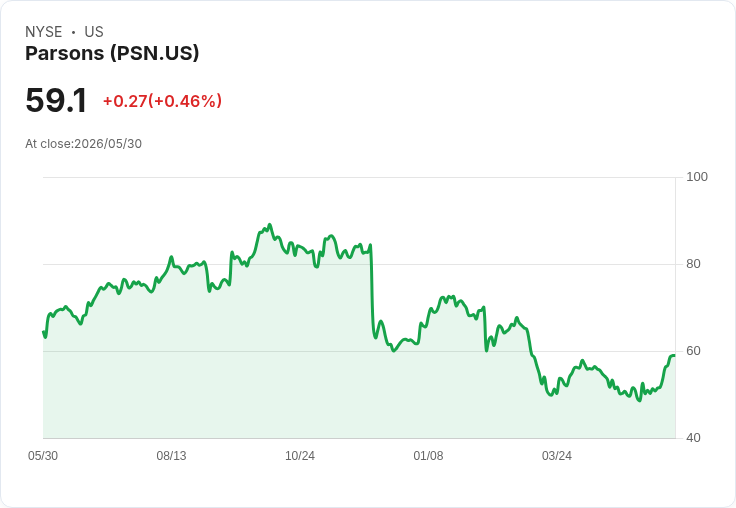The image size is (736, 508).
Task: Click the Parsons (PSN.US) stock title
Action: pyautogui.click(x=112, y=53)
